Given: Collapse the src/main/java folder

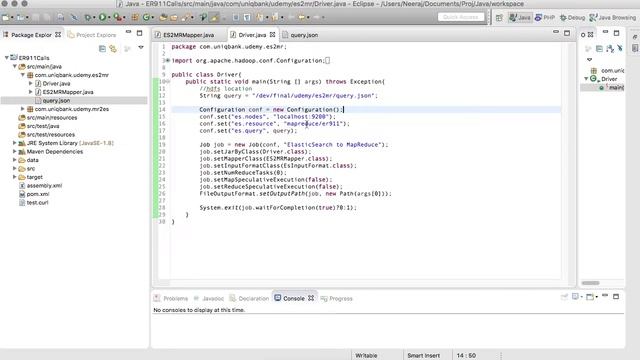Looking at the screenshot, I should click(x=15, y=66).
